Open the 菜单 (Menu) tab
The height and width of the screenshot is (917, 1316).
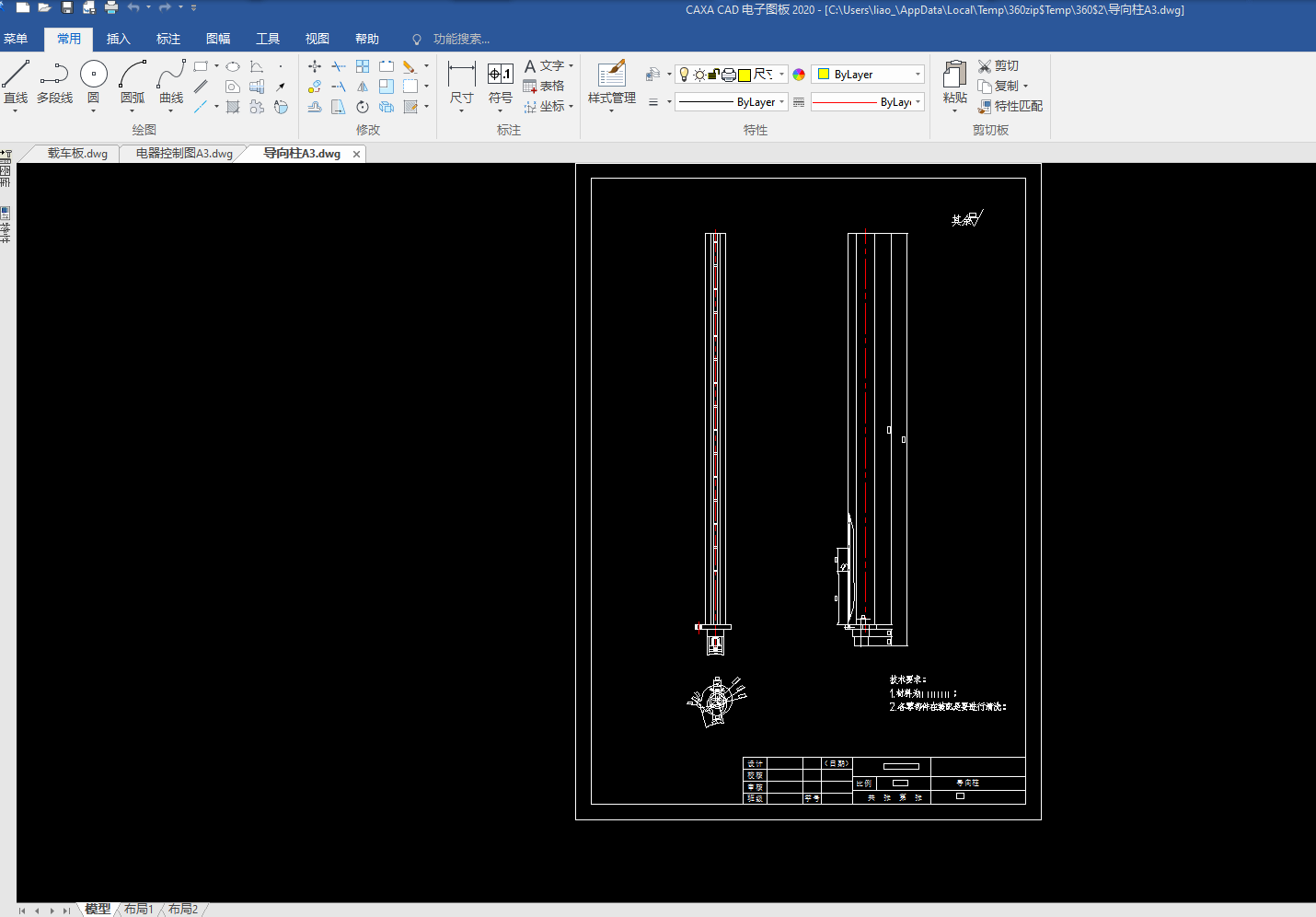tap(16, 39)
